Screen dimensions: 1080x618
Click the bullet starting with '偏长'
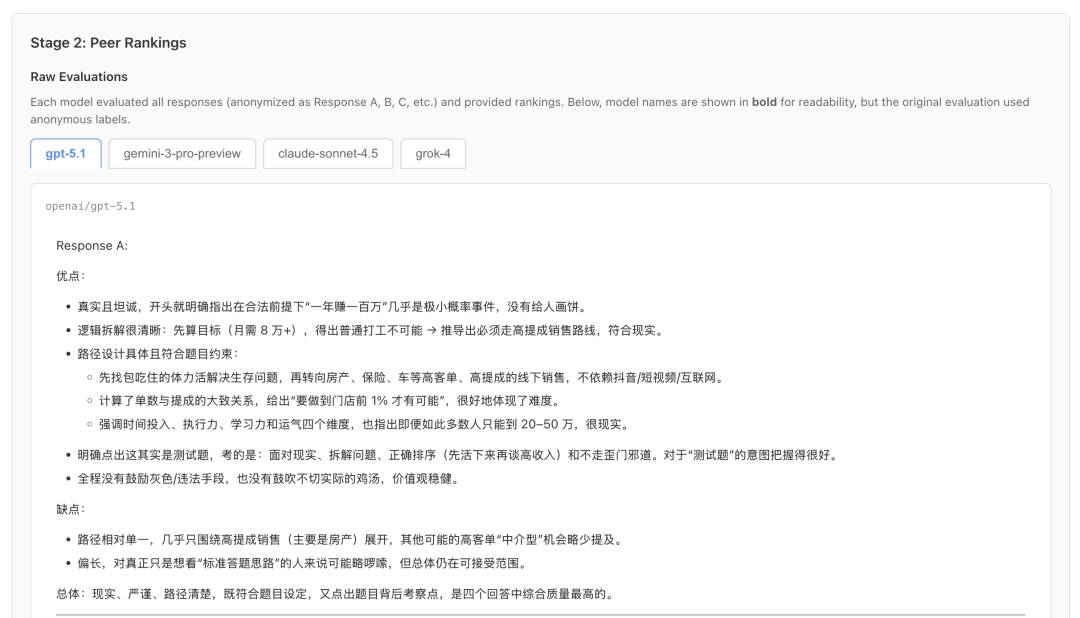pyautogui.click(x=304, y=563)
